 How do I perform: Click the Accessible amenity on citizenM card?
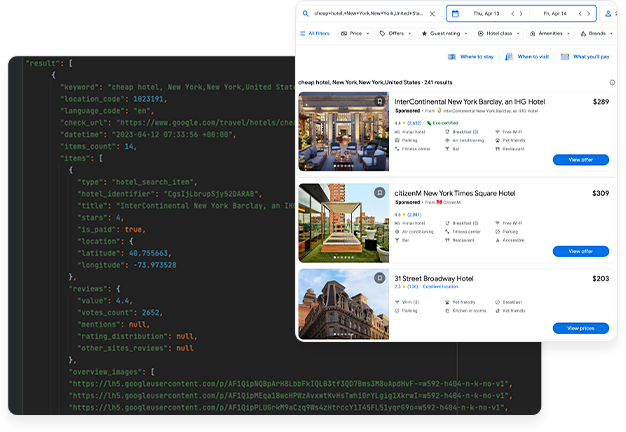pyautogui.click(x=509, y=240)
